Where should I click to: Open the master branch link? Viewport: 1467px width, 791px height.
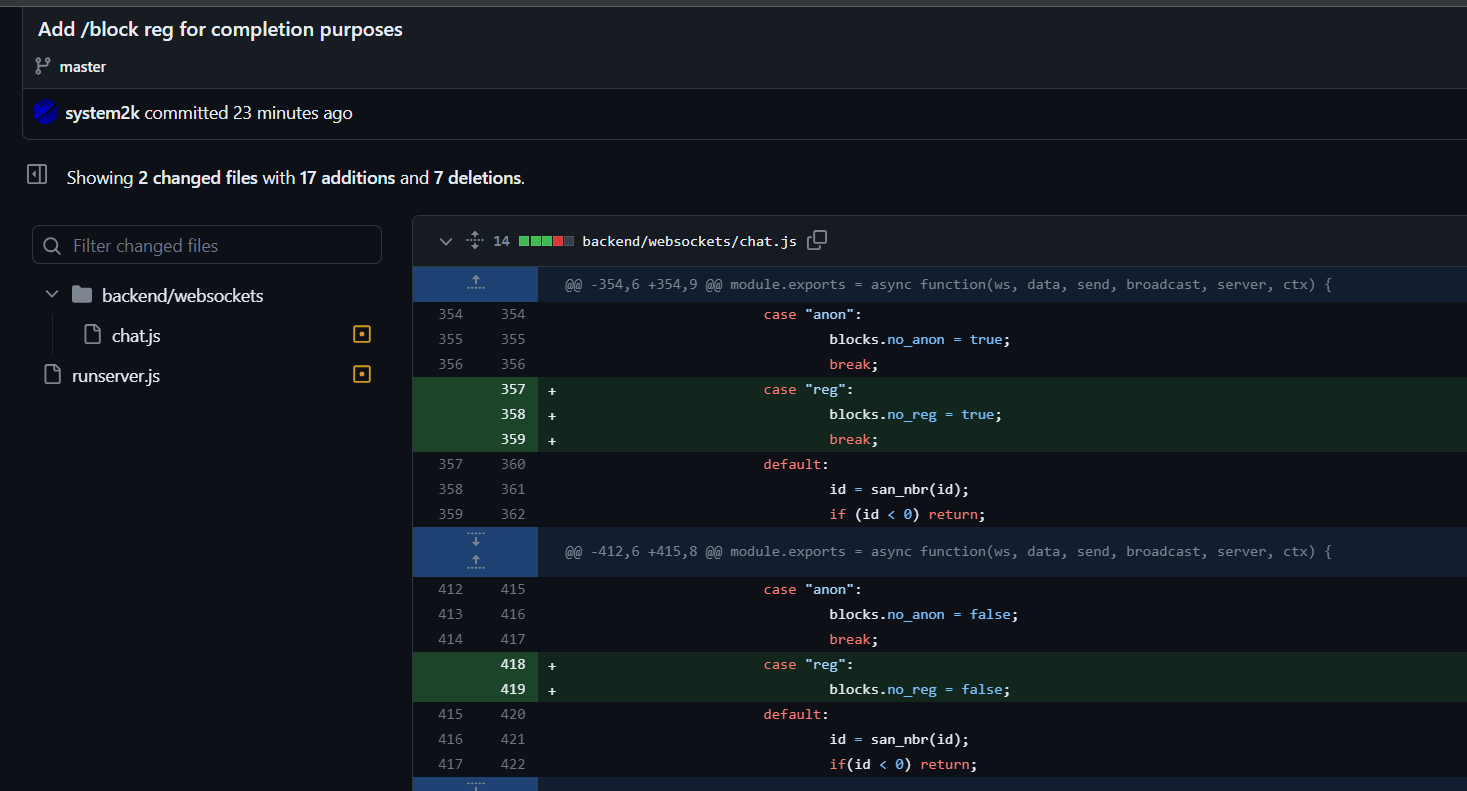pos(82,67)
